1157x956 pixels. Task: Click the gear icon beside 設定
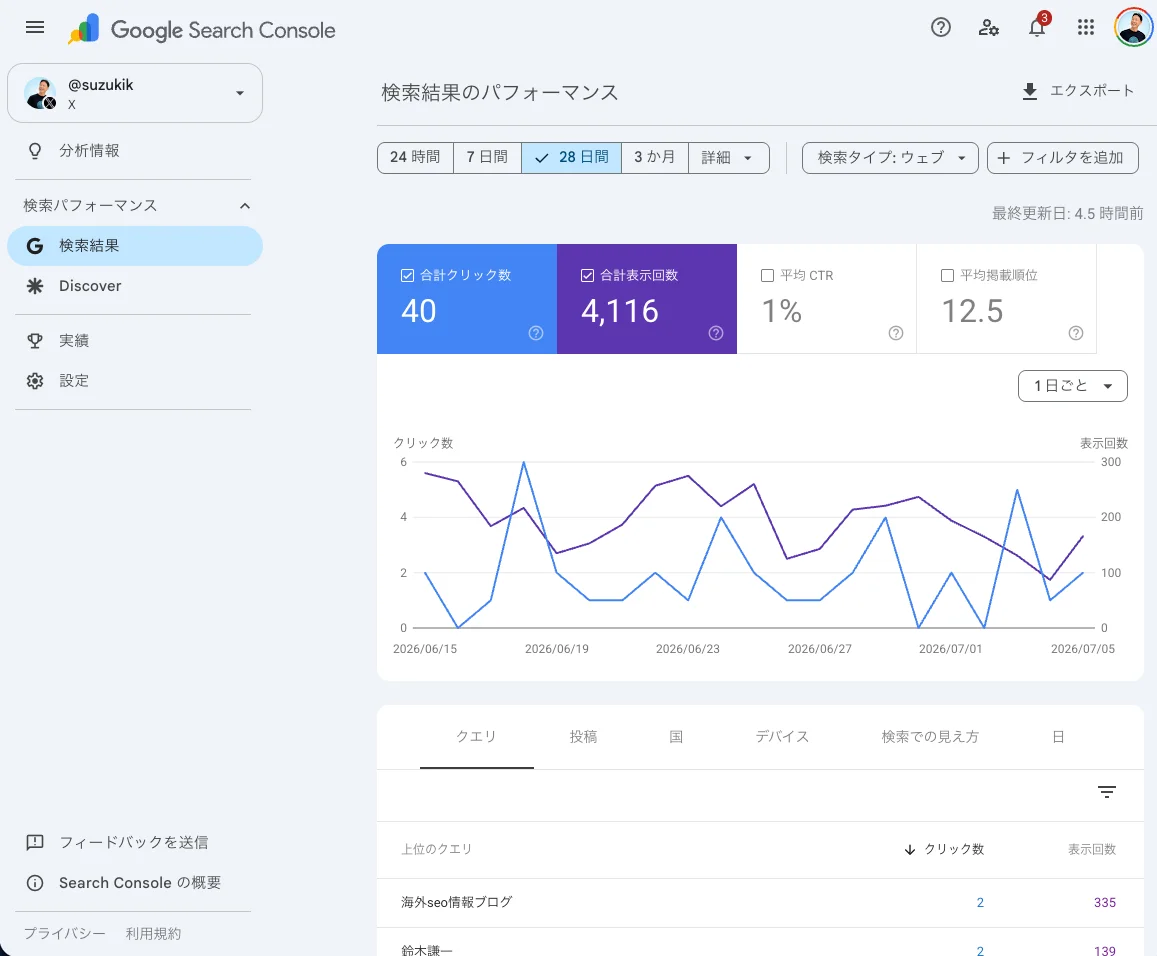[35, 381]
